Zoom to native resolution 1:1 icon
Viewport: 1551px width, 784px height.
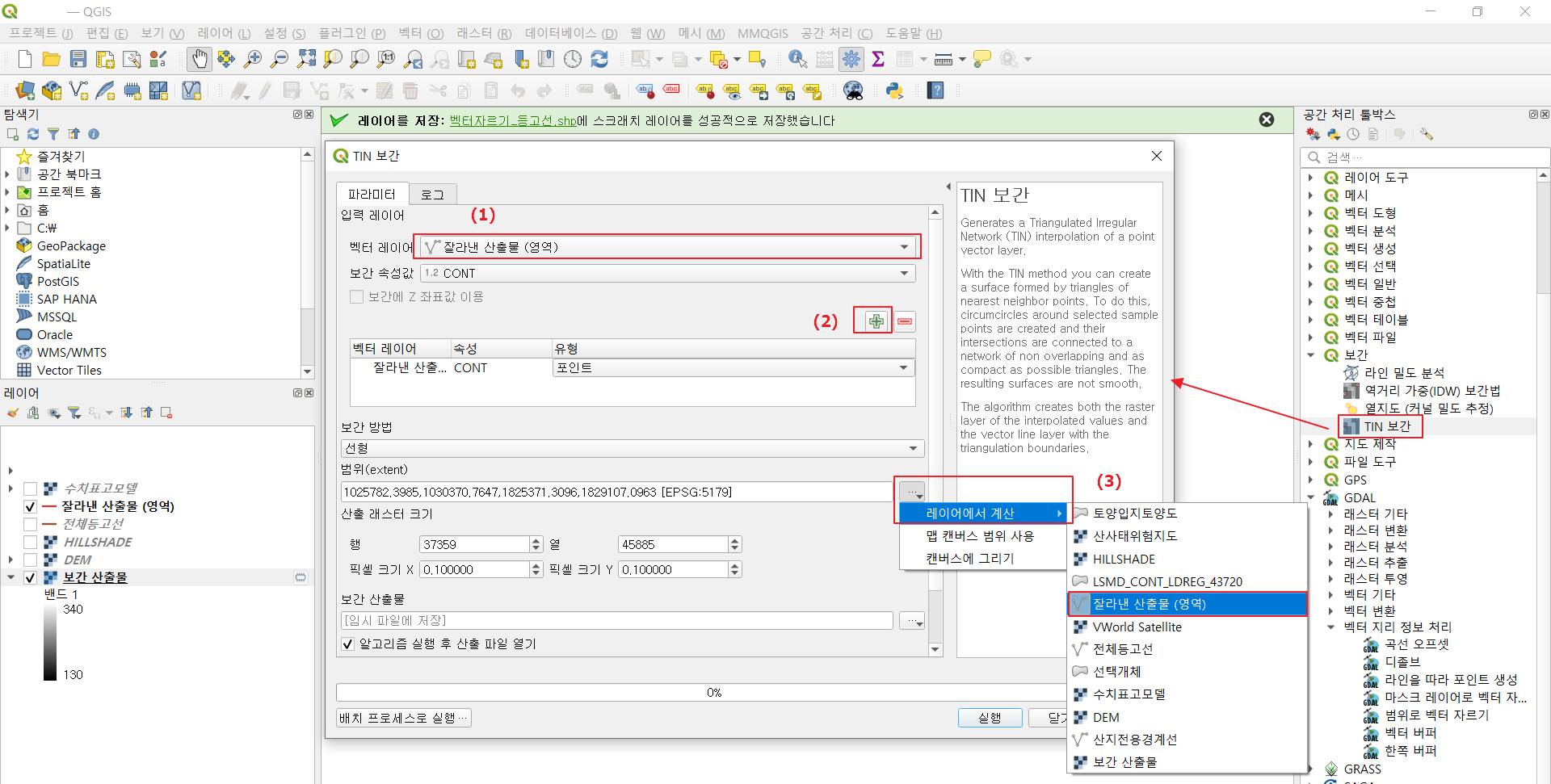pos(386,59)
